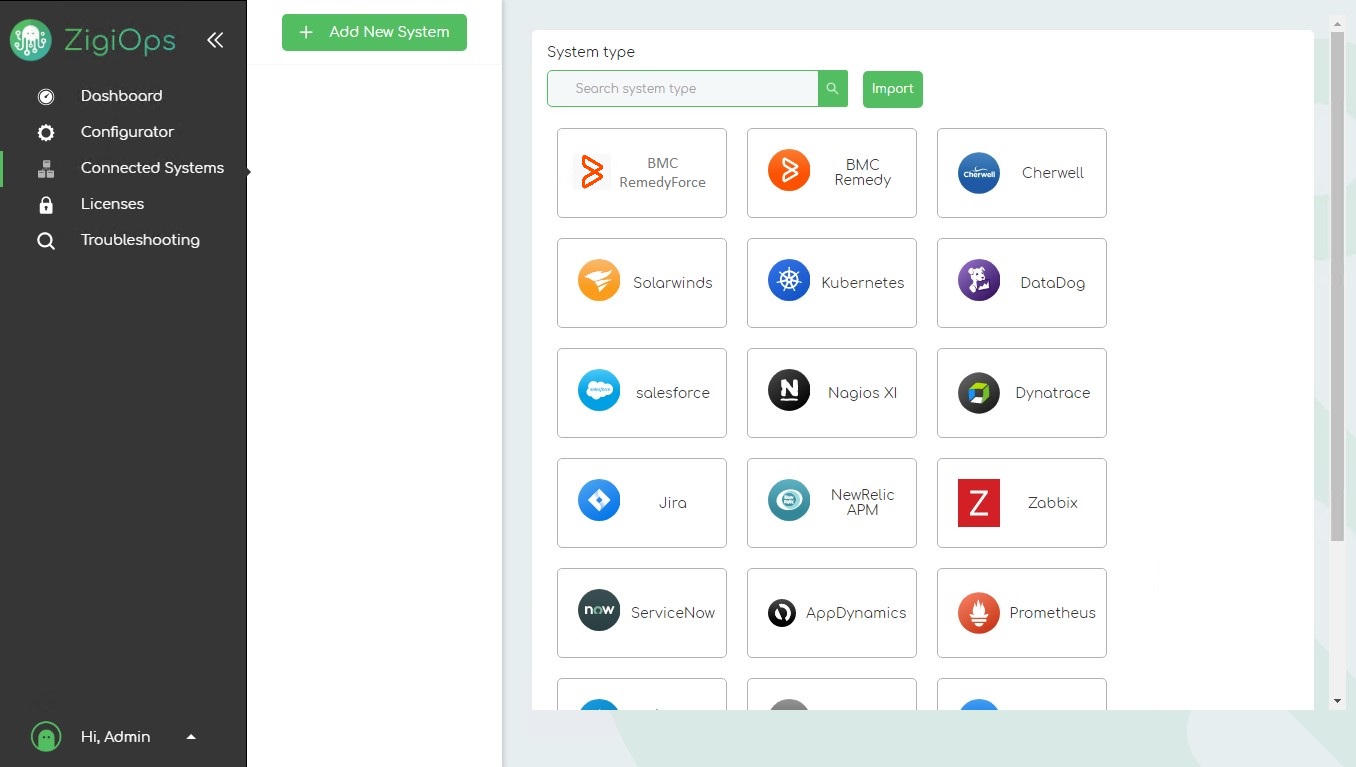Pick the Prometheus system tile
The width and height of the screenshot is (1356, 767).
(x=1021, y=613)
